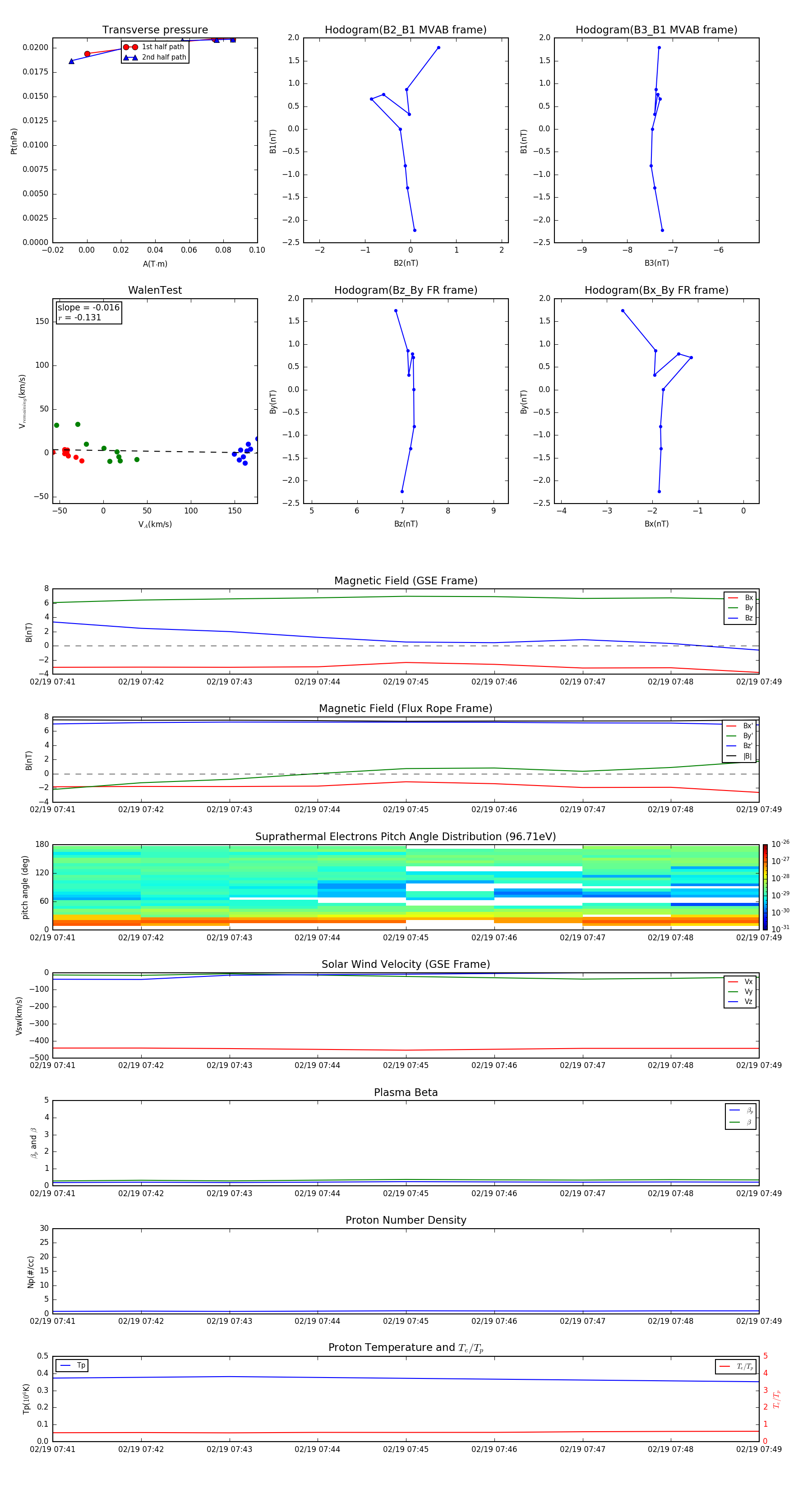Click the "Pt(nPa)" y-axis label
Image resolution: width=812 pixels, height=1489 pixels.
14,140
